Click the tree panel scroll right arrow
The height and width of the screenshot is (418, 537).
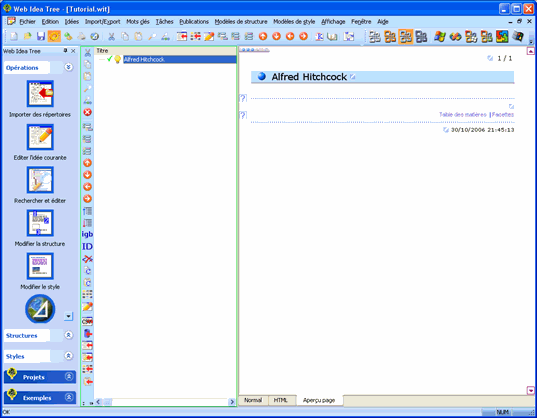click(x=232, y=402)
